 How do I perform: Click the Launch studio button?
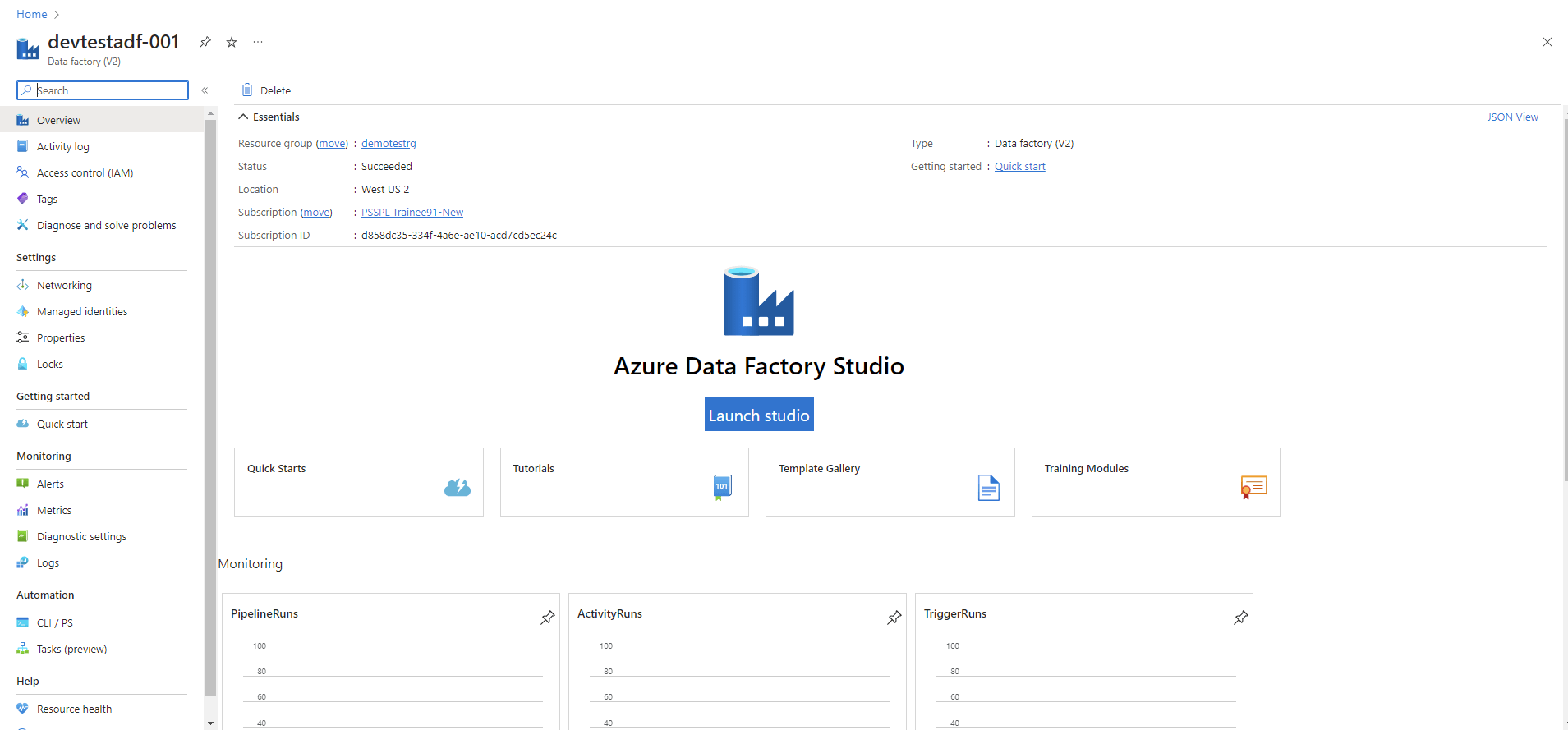point(758,416)
